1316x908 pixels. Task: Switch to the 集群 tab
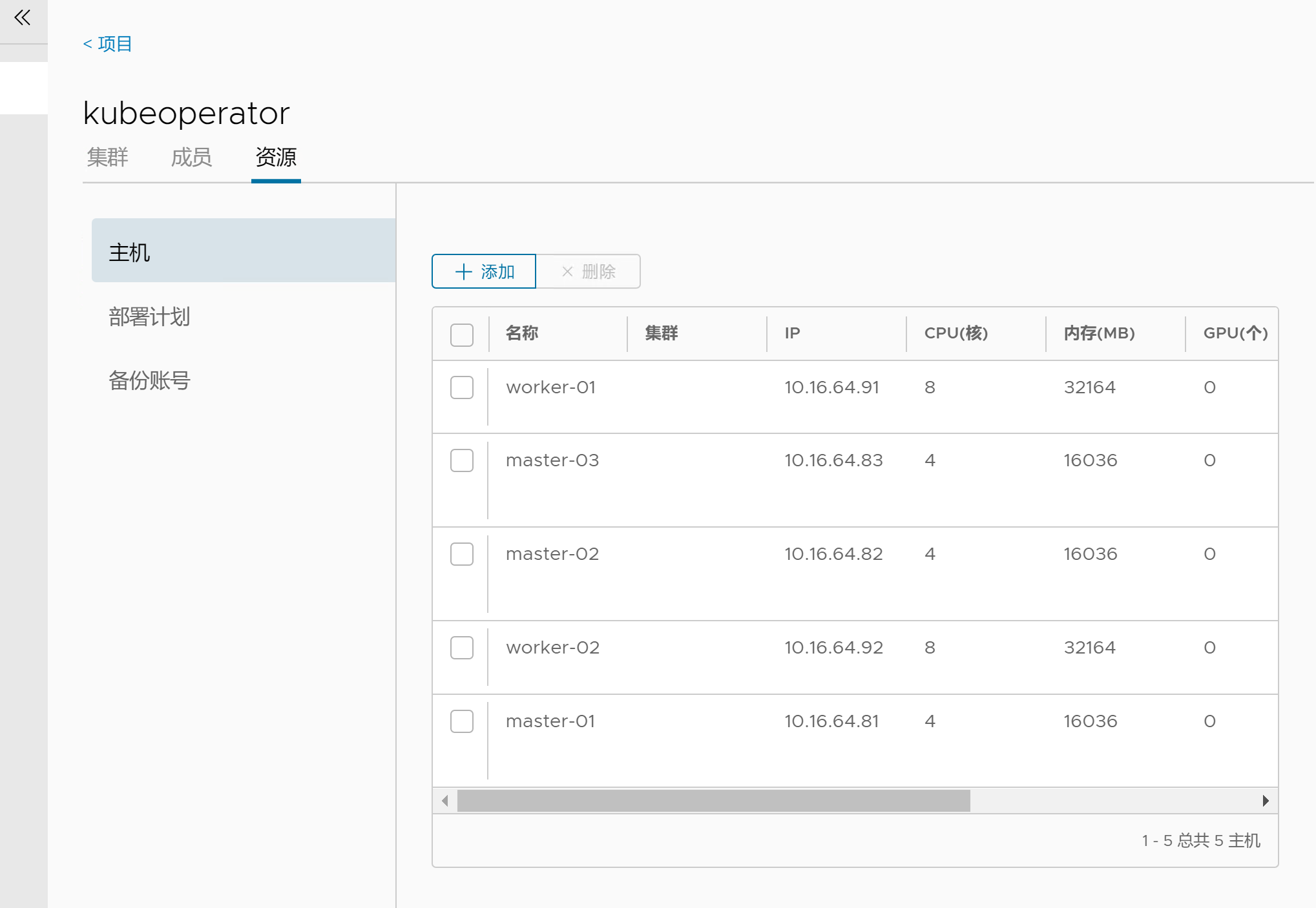pos(107,157)
